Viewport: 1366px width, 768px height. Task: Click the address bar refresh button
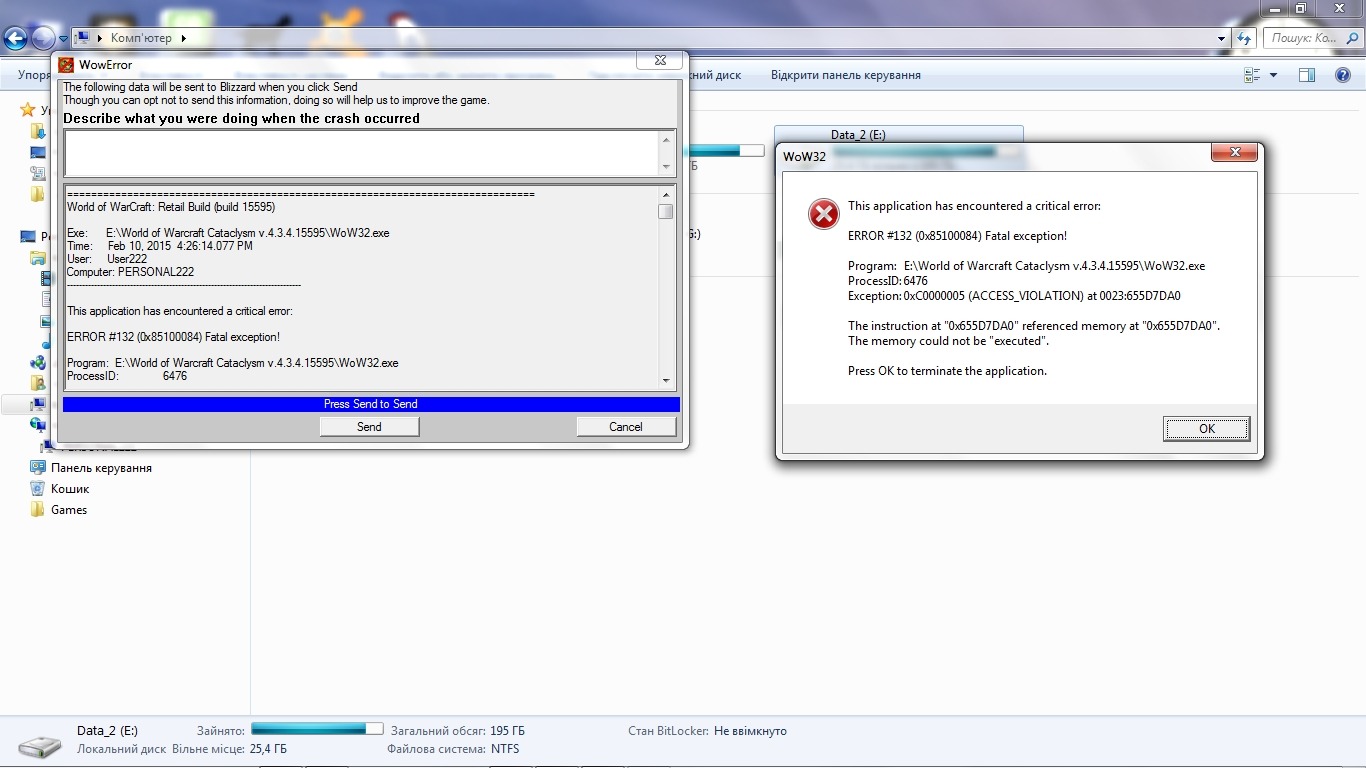point(1244,38)
